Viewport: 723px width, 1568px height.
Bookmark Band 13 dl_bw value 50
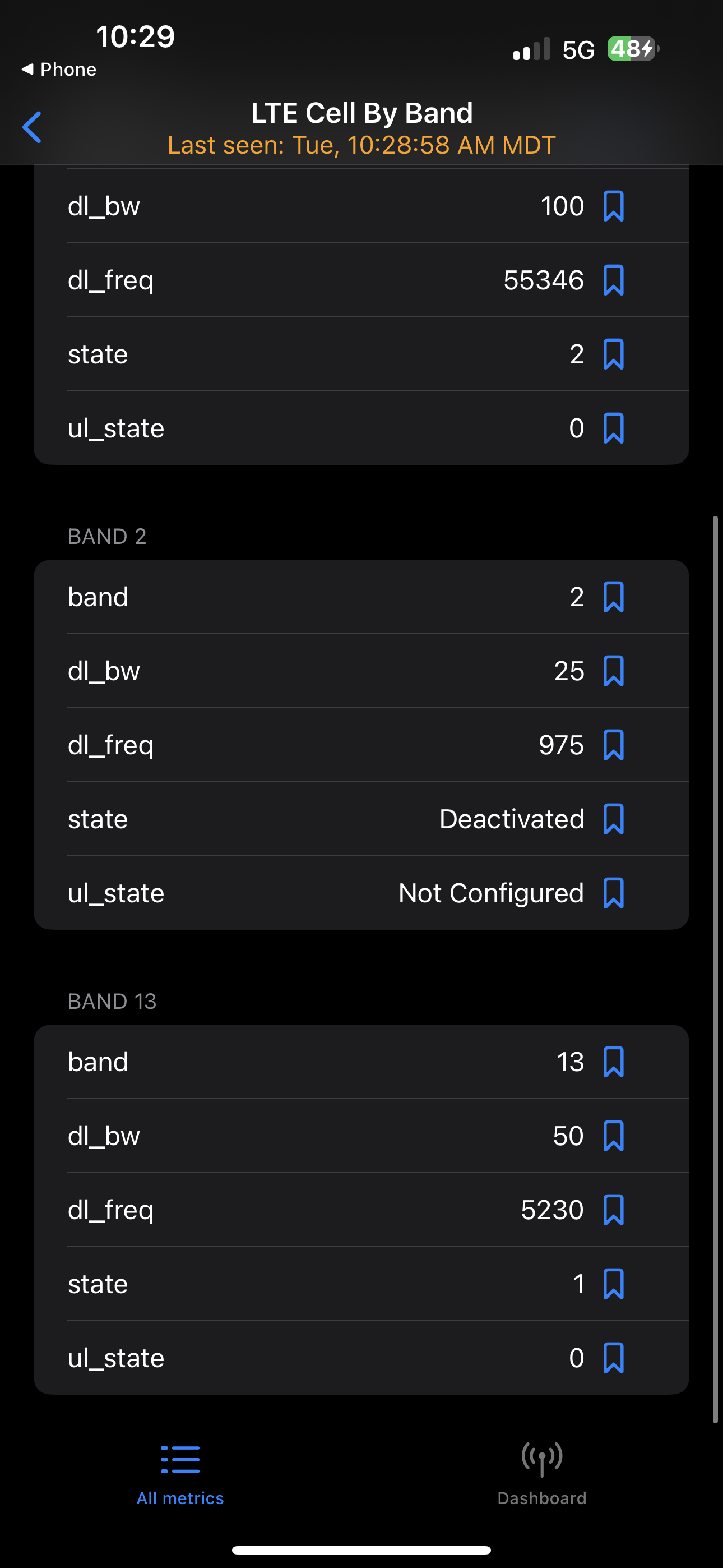point(613,1136)
